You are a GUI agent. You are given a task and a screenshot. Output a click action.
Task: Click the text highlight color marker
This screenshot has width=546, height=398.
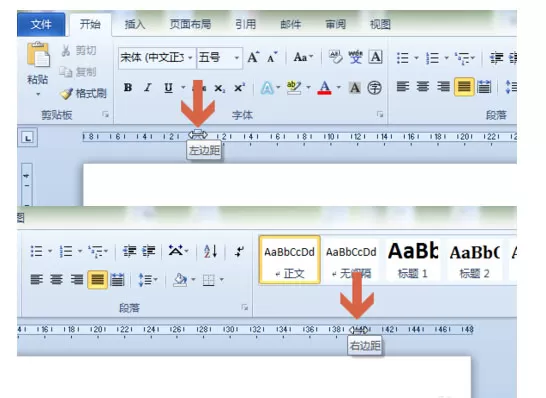point(294,87)
